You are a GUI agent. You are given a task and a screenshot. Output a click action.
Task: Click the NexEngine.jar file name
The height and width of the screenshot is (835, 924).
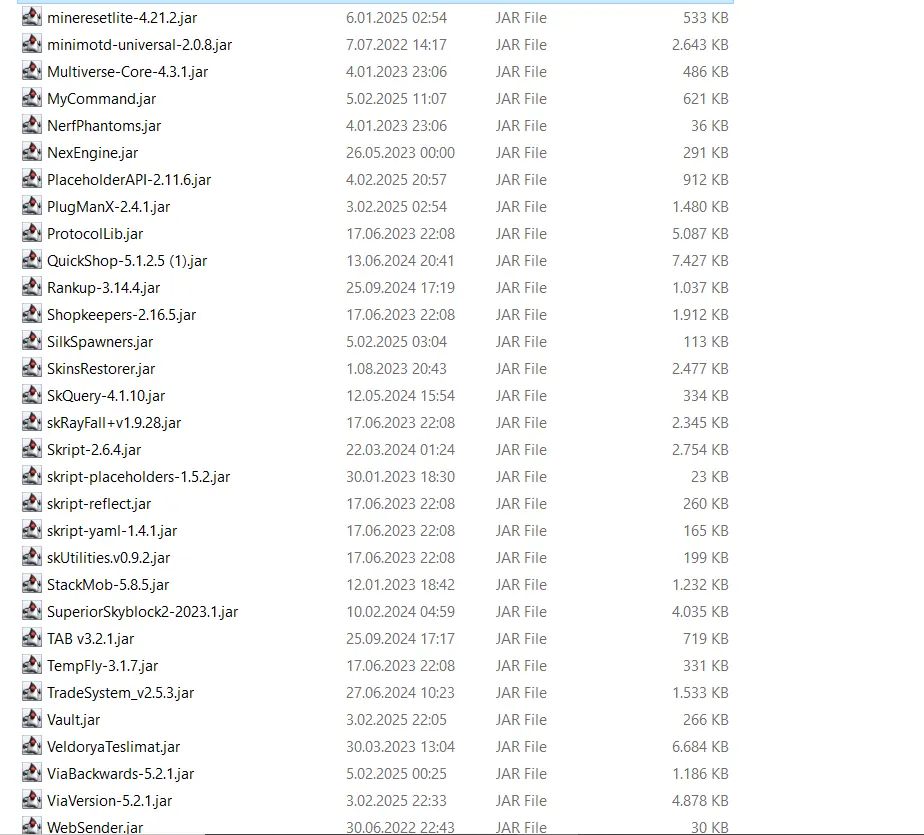(x=93, y=153)
